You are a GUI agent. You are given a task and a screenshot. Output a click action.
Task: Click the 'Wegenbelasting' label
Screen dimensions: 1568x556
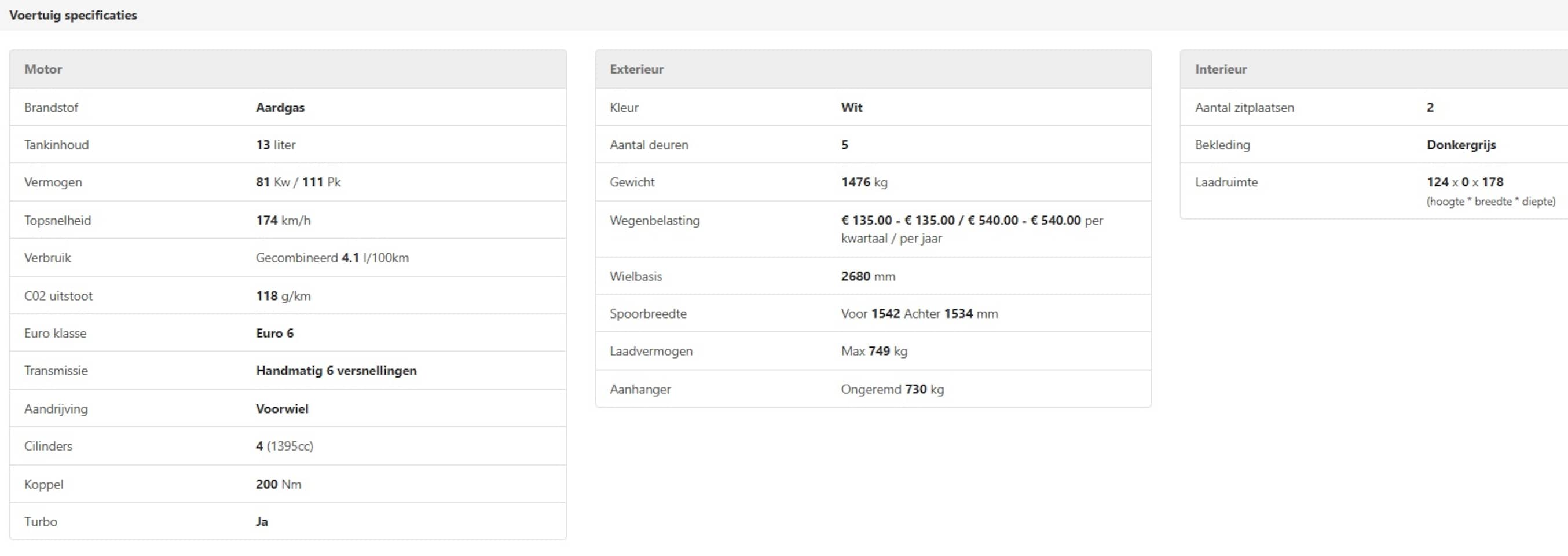tap(655, 221)
